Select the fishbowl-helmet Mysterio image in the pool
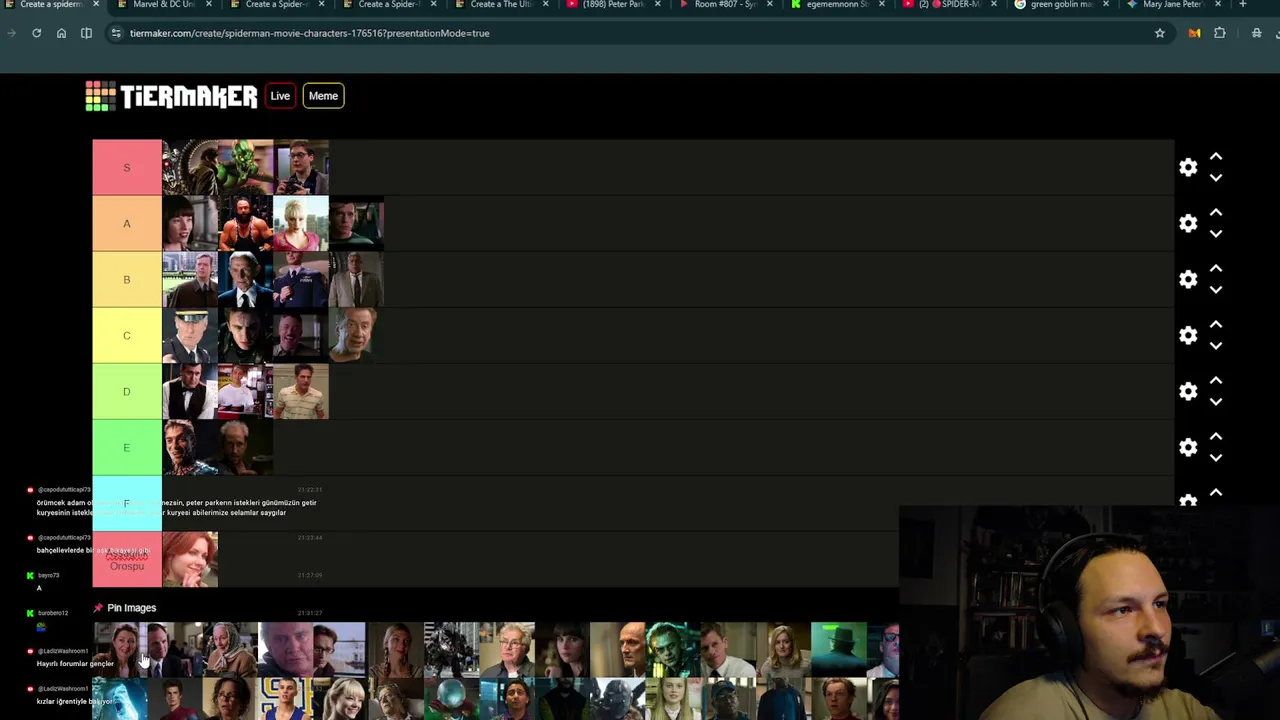Viewport: 1280px width, 720px height. (x=451, y=699)
